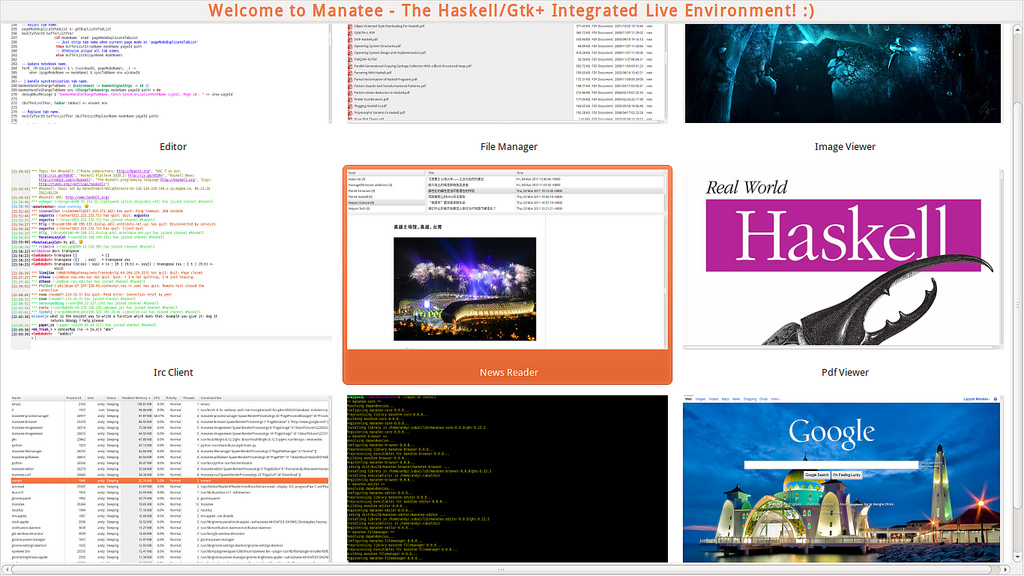Open the File Manager preview thumbnail
The height and width of the screenshot is (576, 1024).
coord(507,73)
